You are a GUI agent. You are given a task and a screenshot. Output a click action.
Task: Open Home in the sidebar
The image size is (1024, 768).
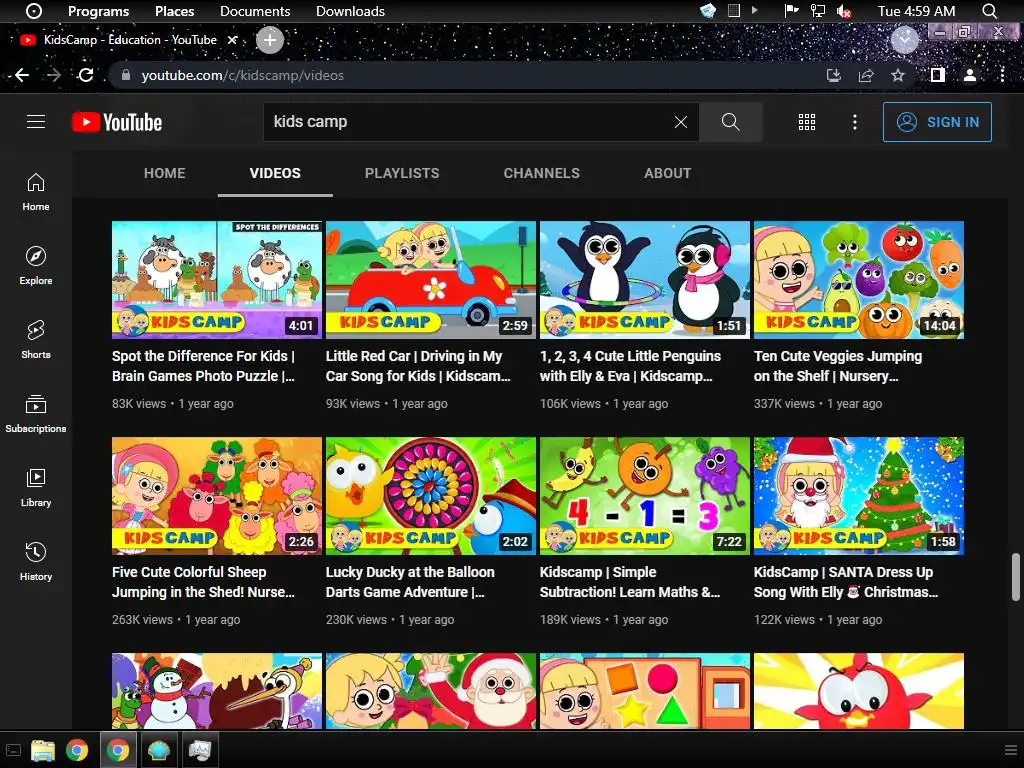pos(36,191)
